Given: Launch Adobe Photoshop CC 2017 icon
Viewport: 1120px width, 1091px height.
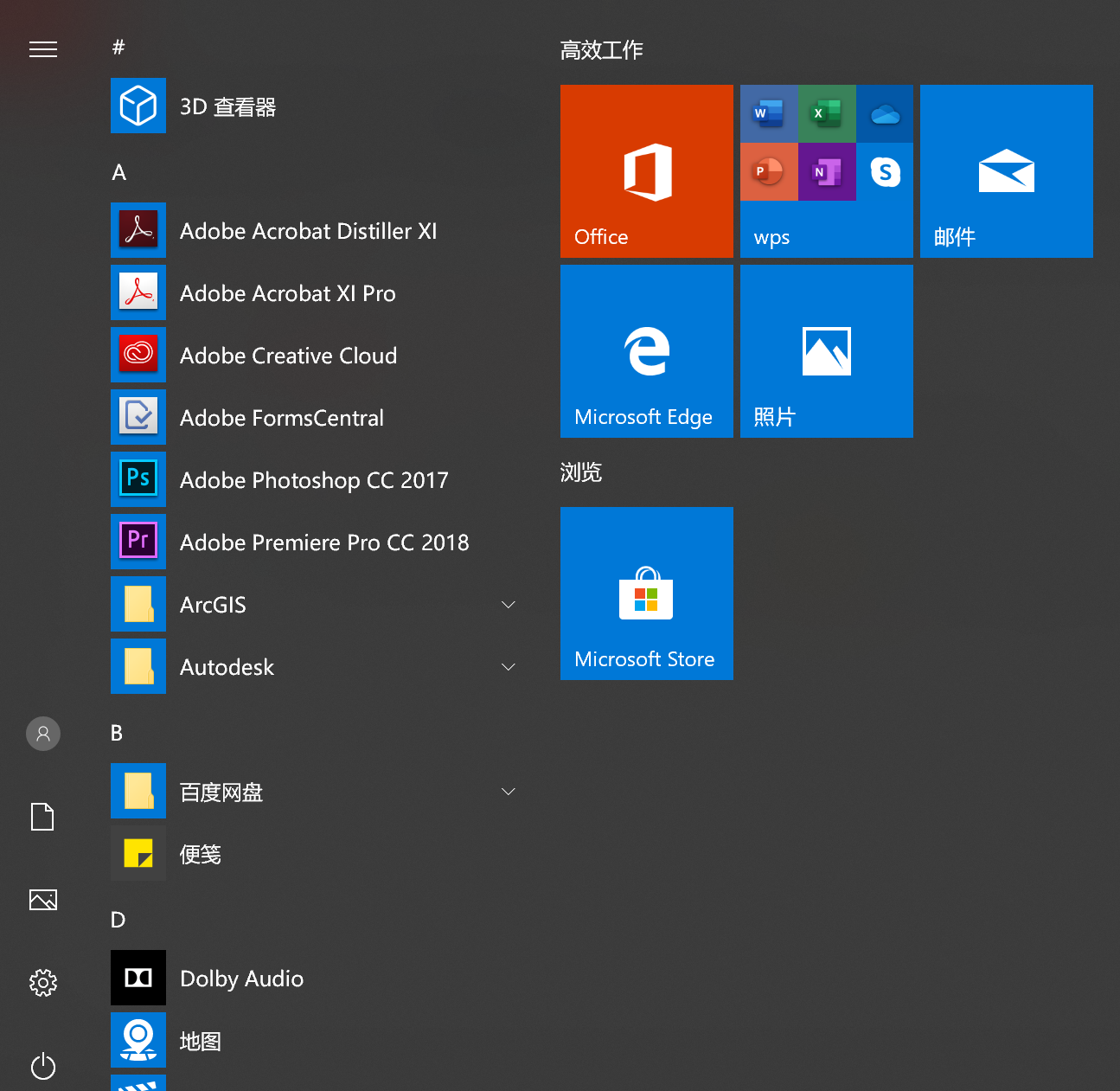Looking at the screenshot, I should point(138,479).
